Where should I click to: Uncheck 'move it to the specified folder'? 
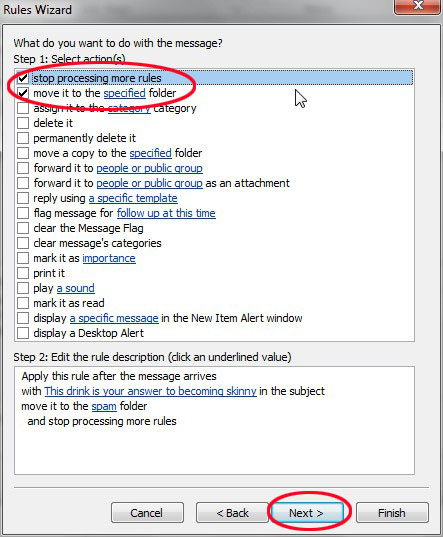(x=23, y=93)
